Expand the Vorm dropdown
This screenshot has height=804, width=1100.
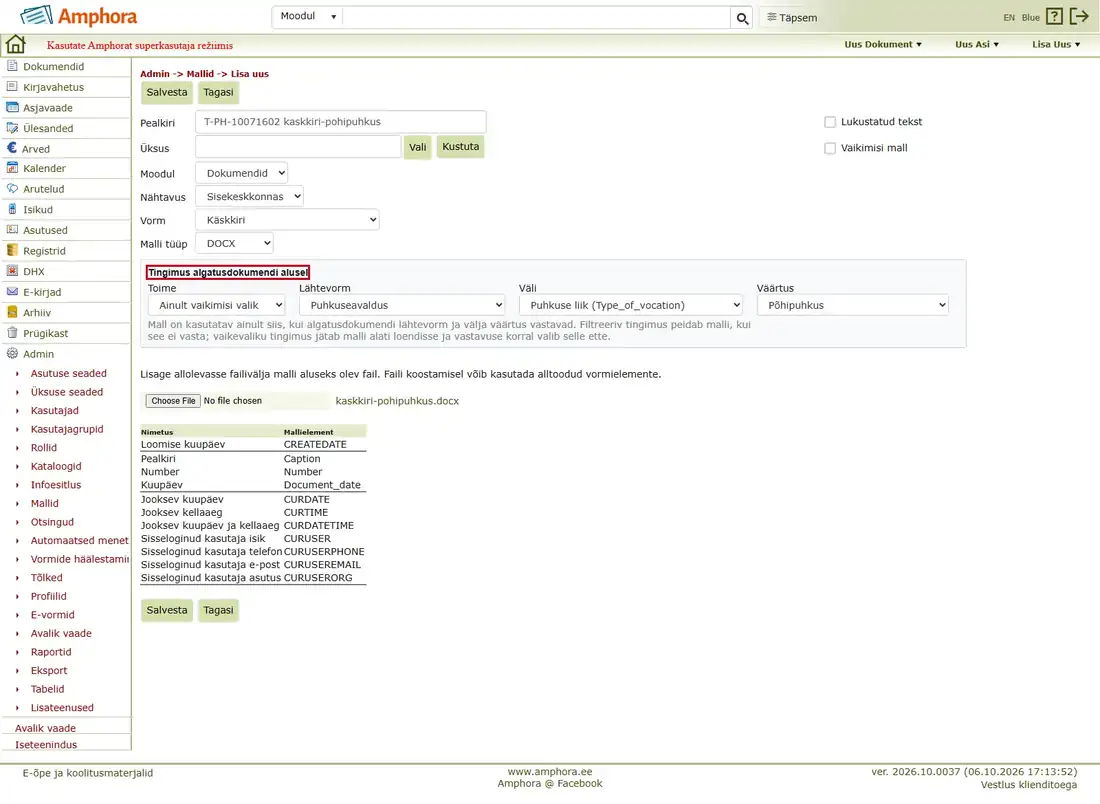(x=288, y=220)
